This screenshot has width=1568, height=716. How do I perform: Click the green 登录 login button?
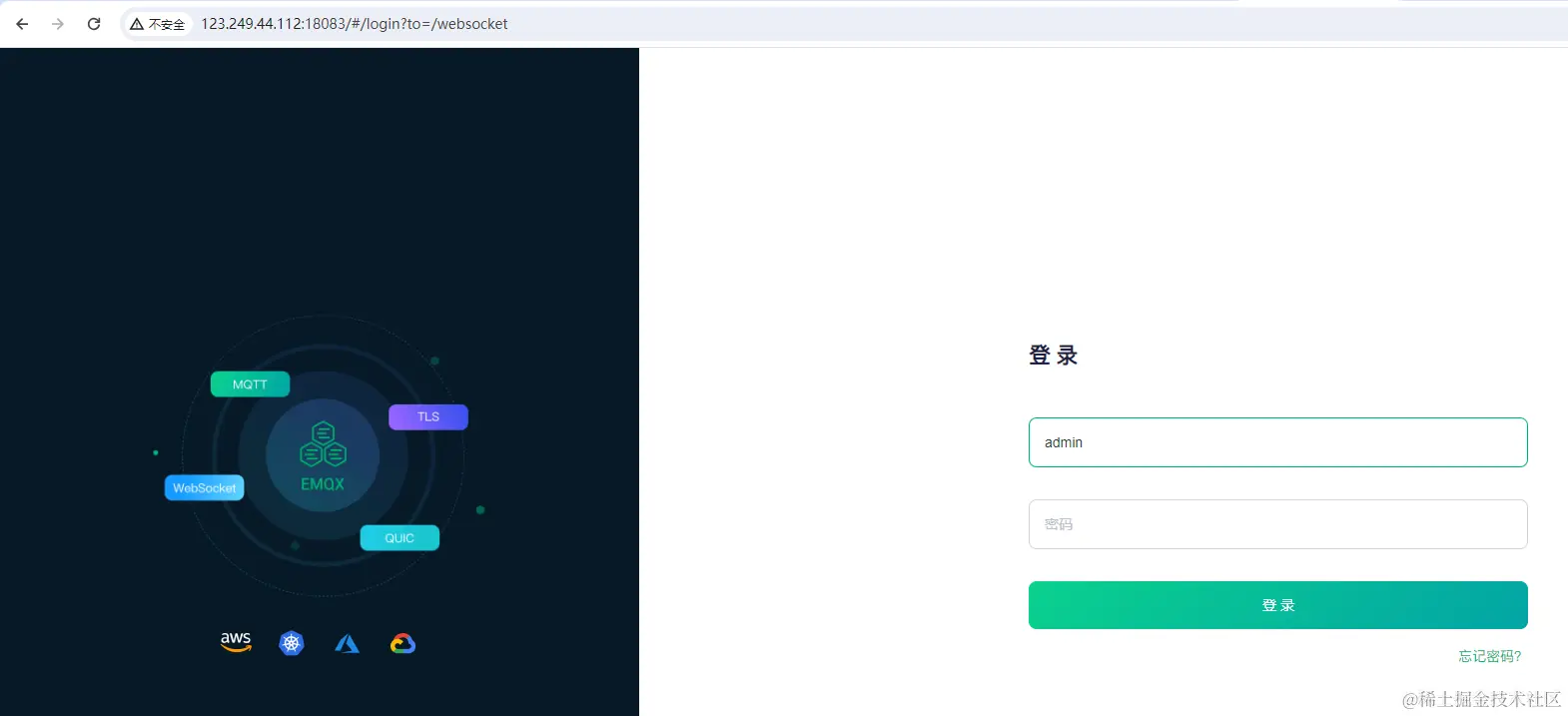1277,605
